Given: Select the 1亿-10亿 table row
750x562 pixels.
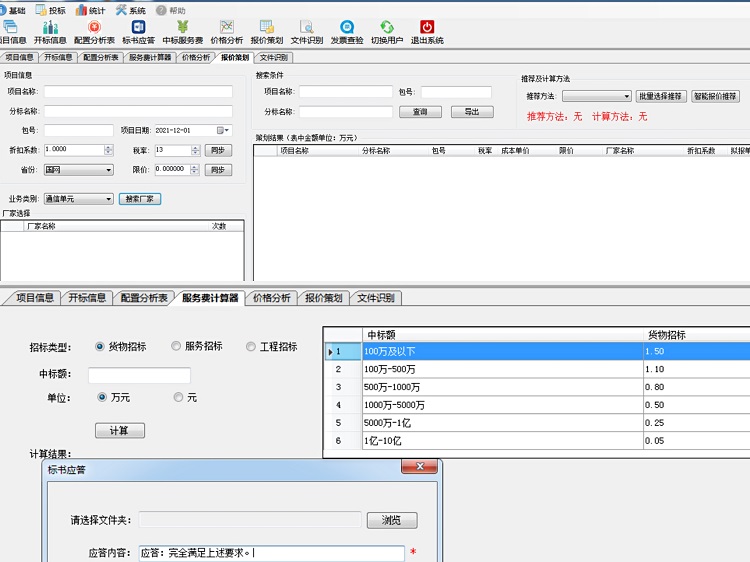Looking at the screenshot, I should (x=537, y=441).
